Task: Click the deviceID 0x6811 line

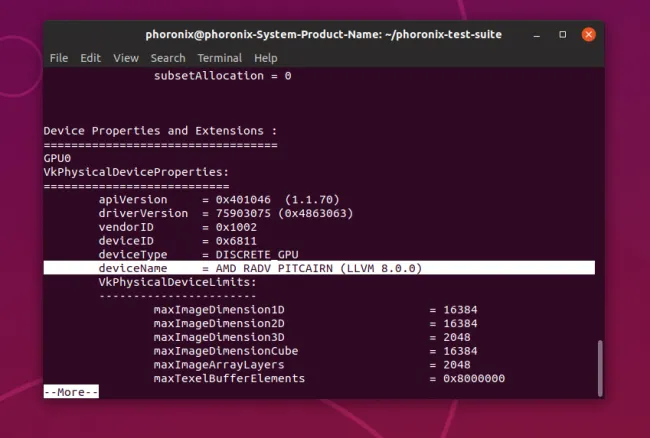Action: click(x=178, y=241)
